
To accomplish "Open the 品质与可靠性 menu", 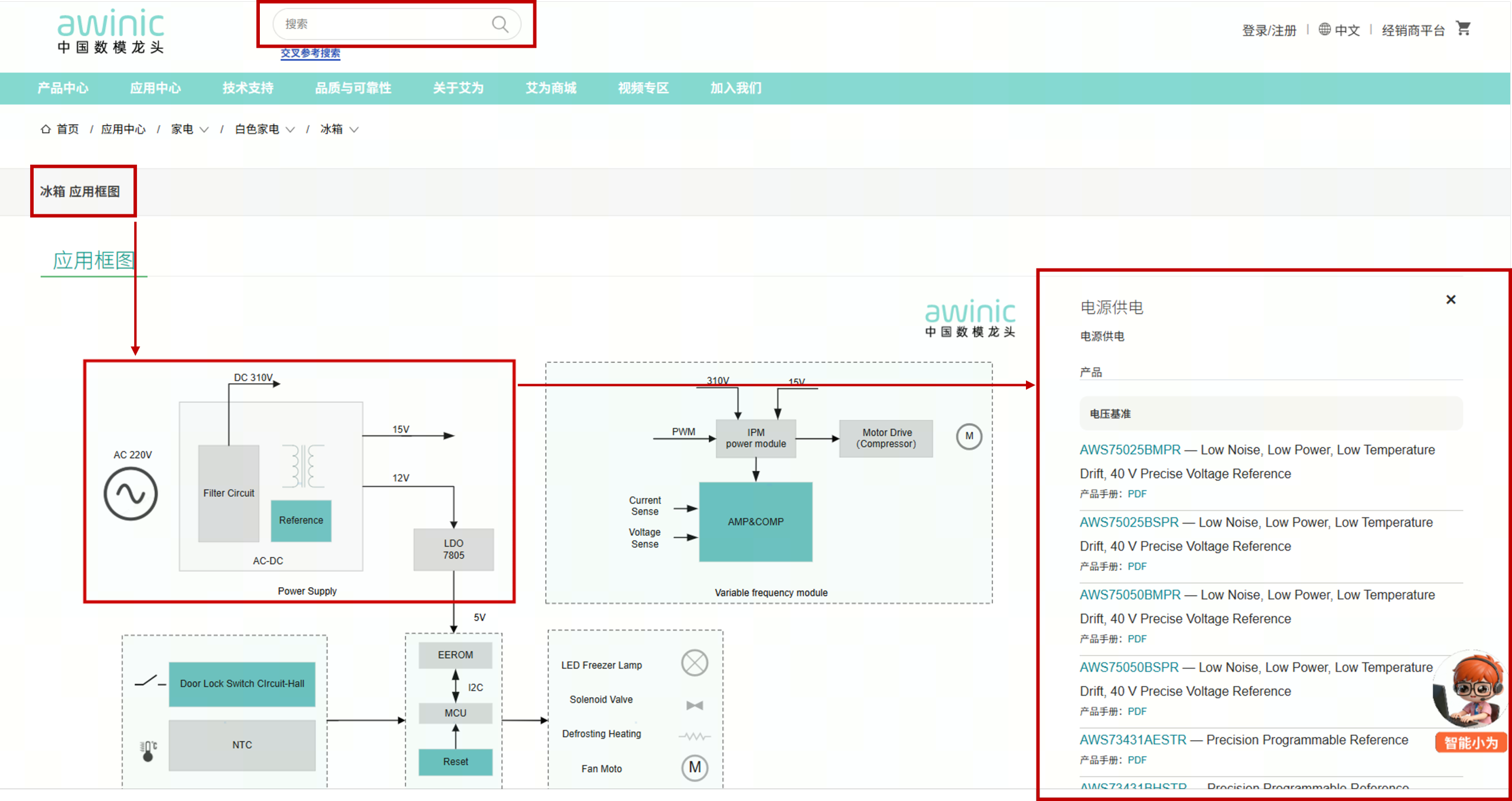I will 353,89.
